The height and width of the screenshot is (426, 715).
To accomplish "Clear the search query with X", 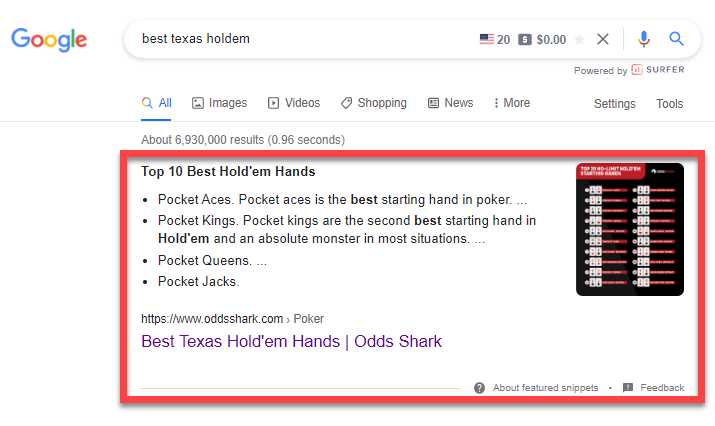I will coord(603,40).
